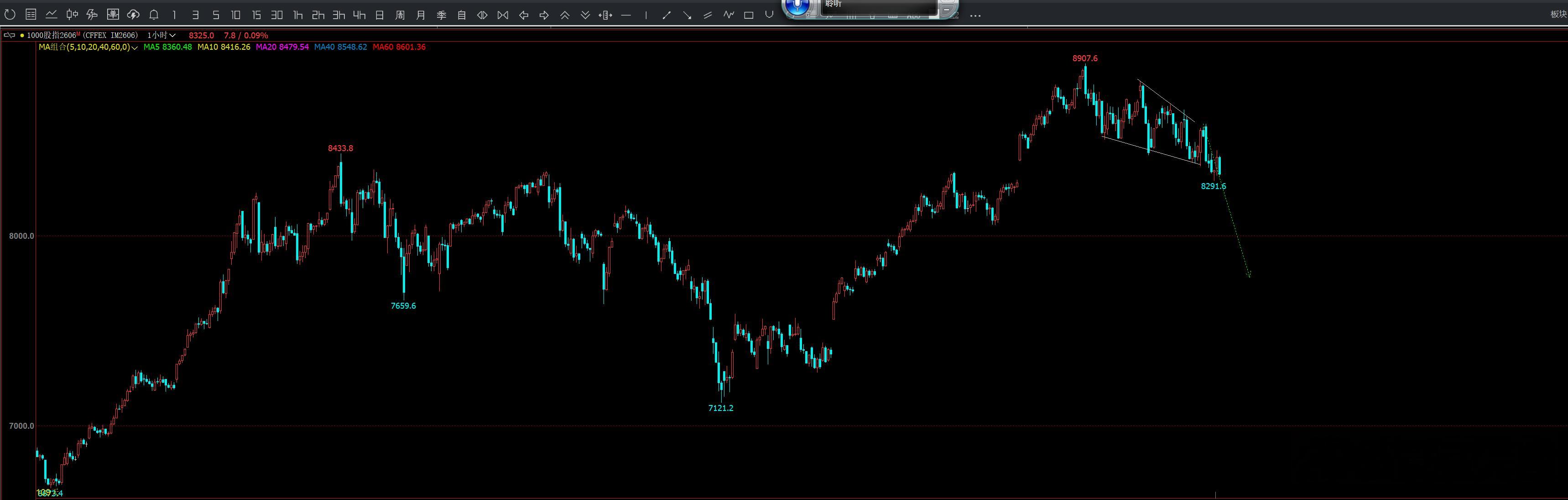This screenshot has width=1568, height=500.
Task: Click the MA5 8360.48 indicator label
Action: click(x=167, y=47)
